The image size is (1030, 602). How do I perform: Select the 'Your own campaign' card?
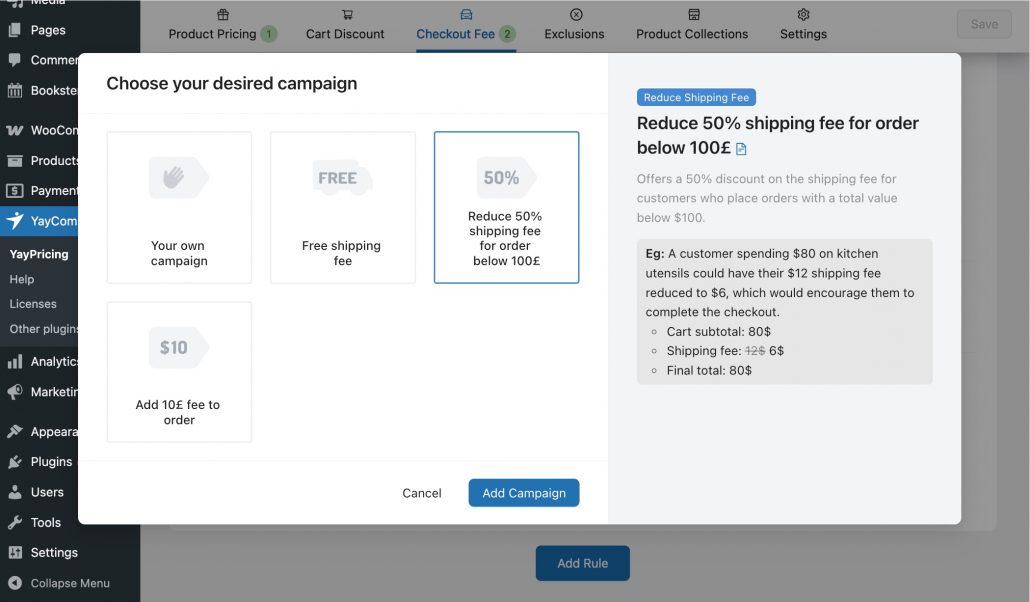point(179,207)
